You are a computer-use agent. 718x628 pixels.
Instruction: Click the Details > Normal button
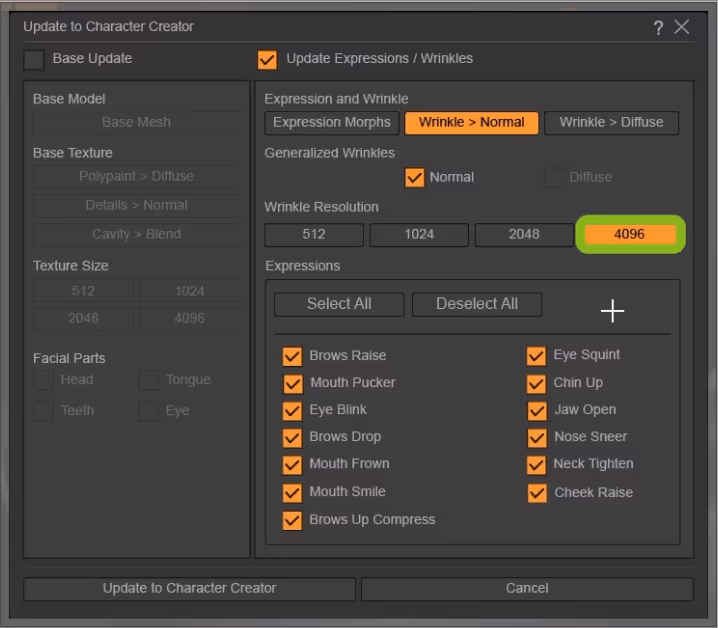136,206
